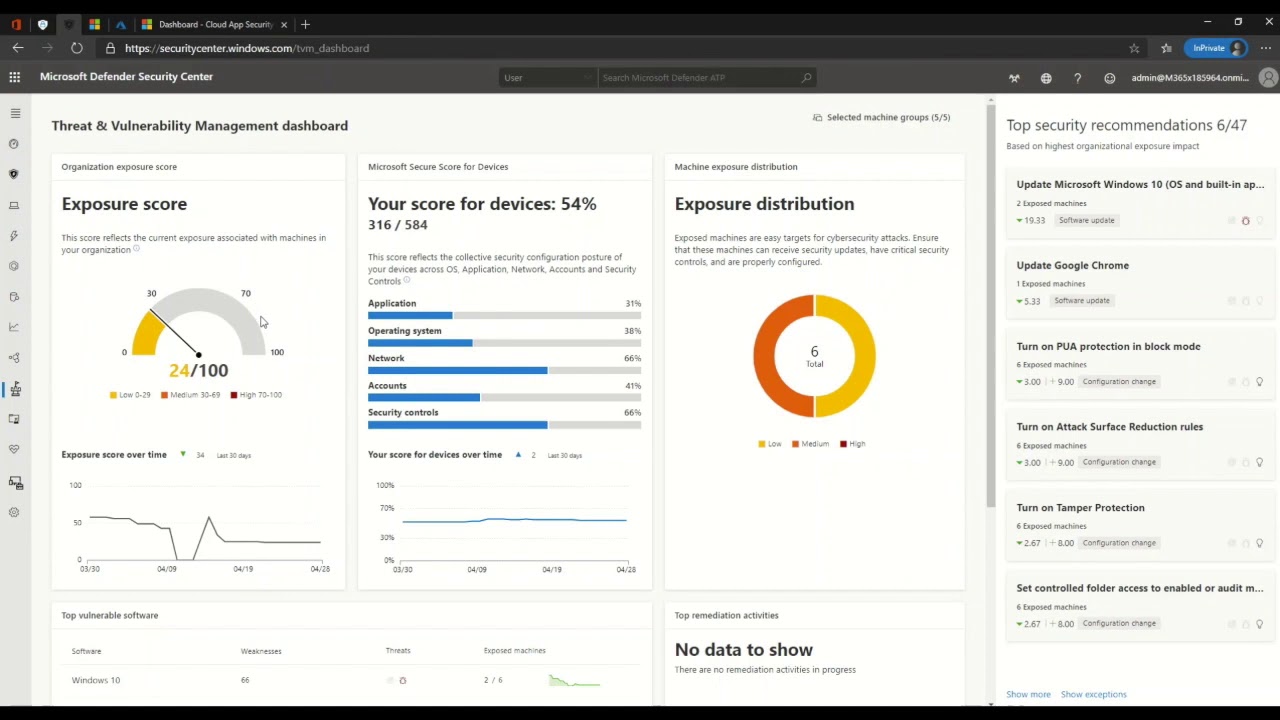Viewport: 1280px width, 720px height.
Task: Open Selected machine groups (5/5) filter
Action: (x=881, y=118)
